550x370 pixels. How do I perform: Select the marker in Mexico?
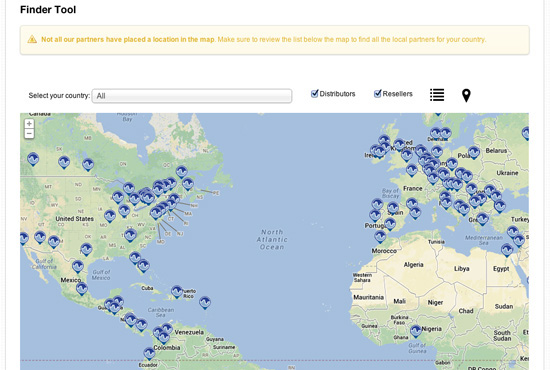tap(82, 289)
